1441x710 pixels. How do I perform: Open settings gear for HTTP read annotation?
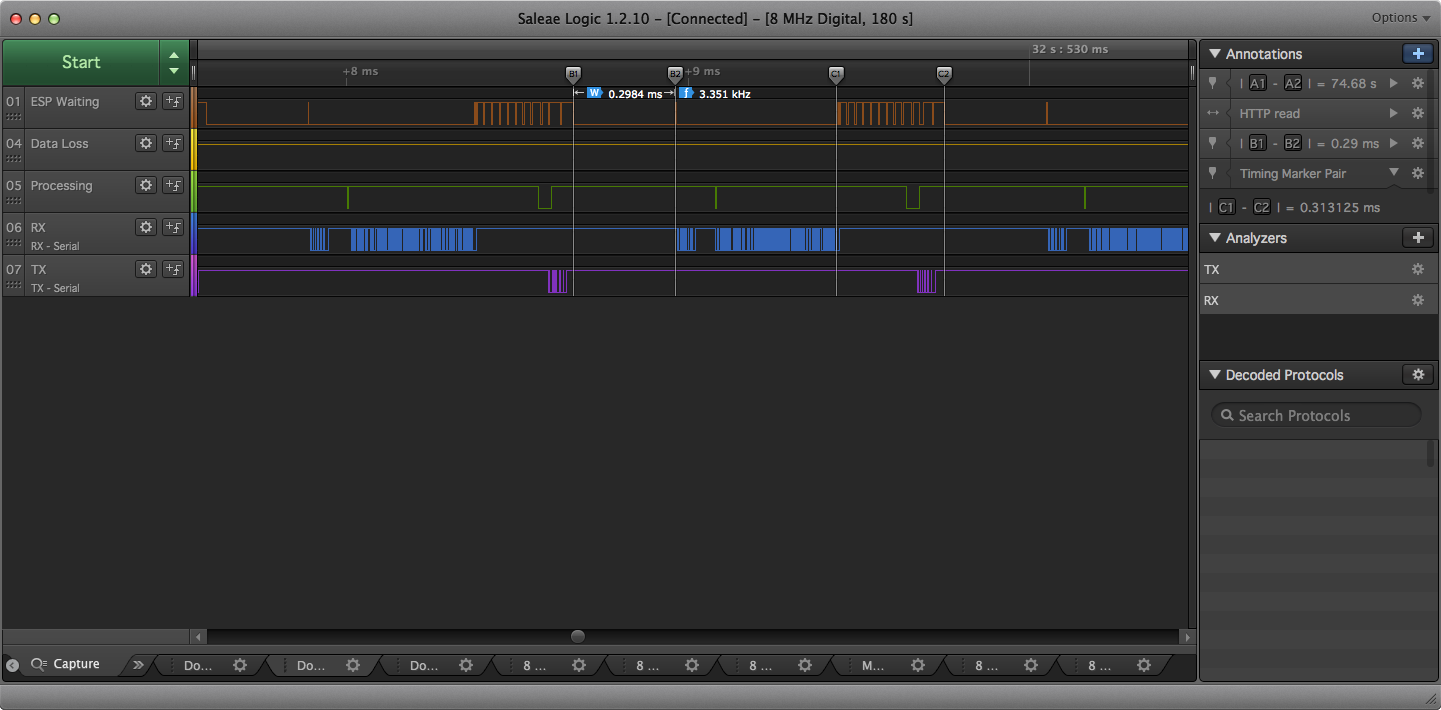pyautogui.click(x=1417, y=114)
